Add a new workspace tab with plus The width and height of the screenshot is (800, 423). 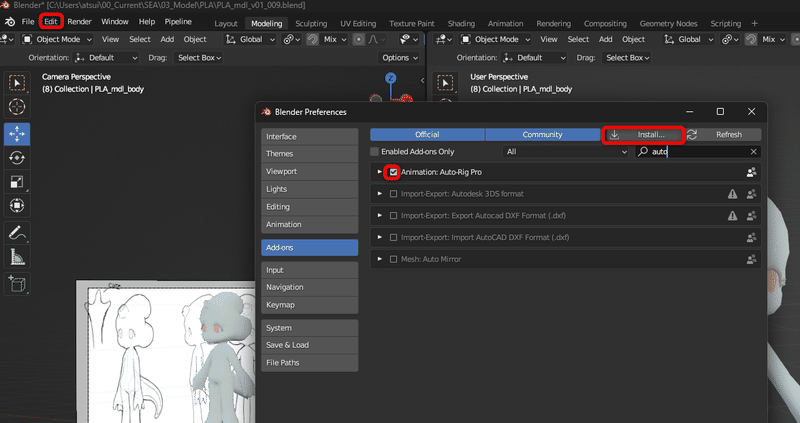pos(754,23)
